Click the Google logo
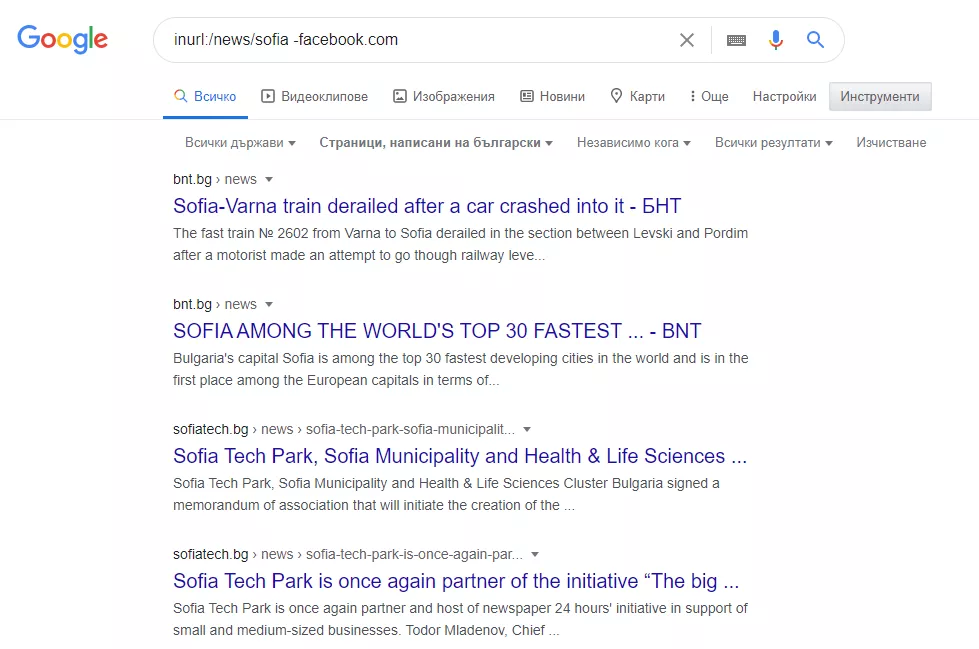Image resolution: width=979 pixels, height=649 pixels. pyautogui.click(x=62, y=39)
